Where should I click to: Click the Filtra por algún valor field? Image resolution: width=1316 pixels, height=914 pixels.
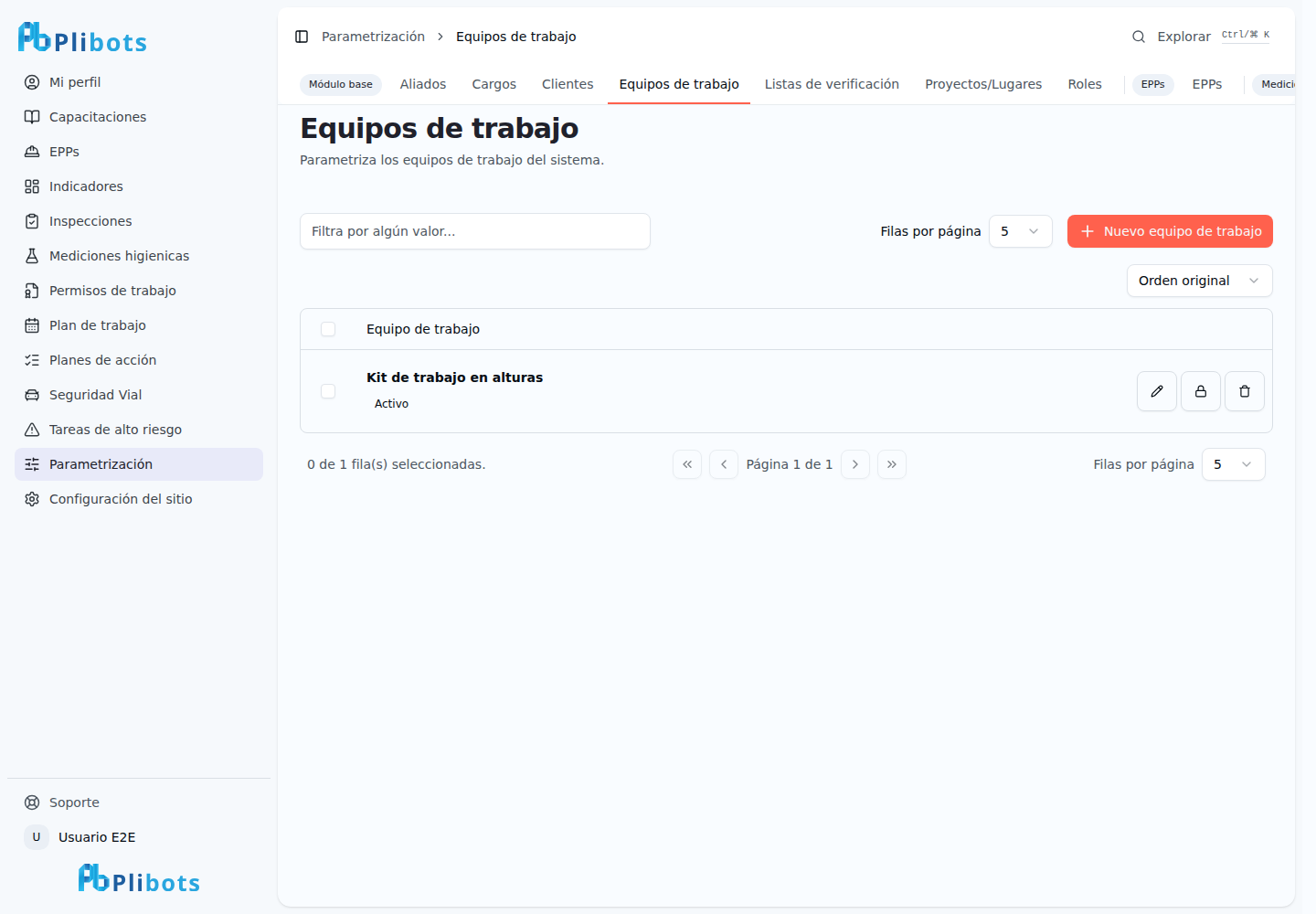coord(475,231)
